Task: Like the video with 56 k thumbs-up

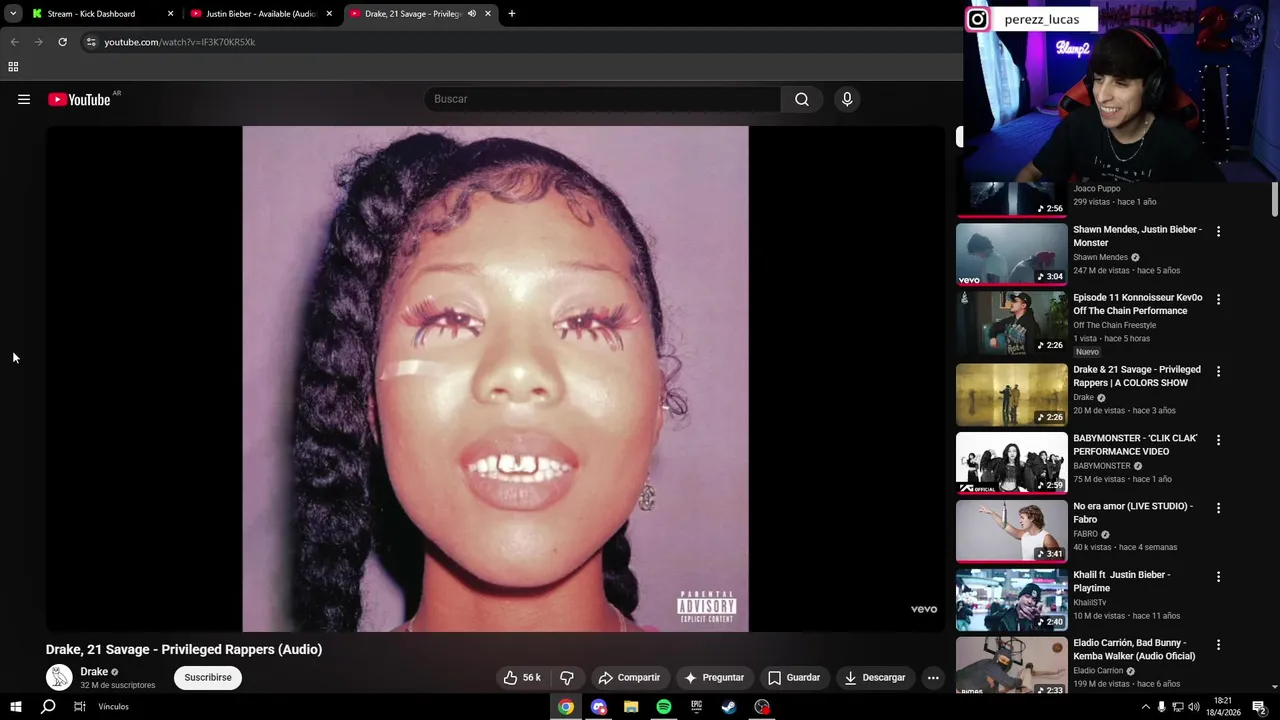Action: (x=522, y=677)
